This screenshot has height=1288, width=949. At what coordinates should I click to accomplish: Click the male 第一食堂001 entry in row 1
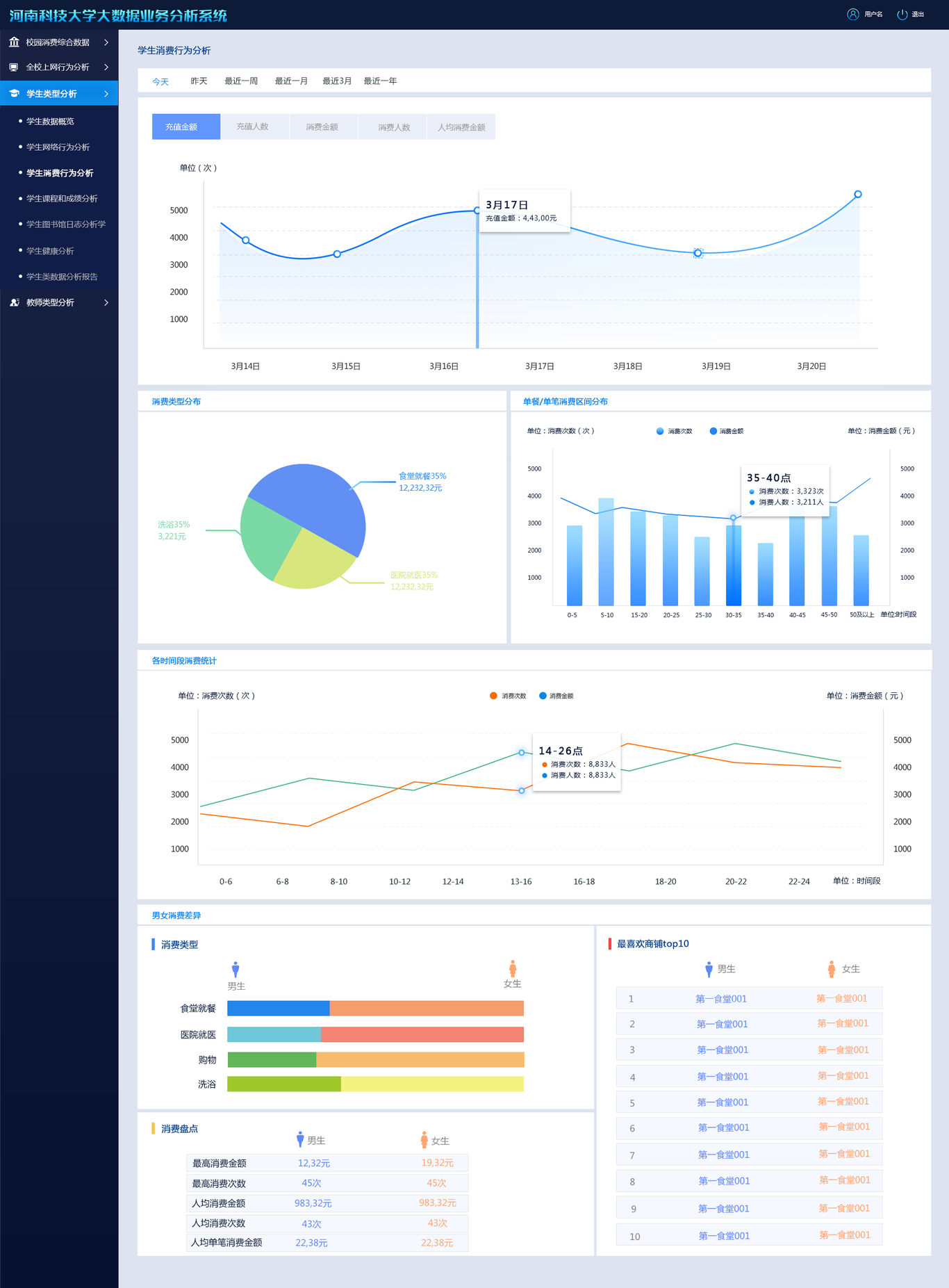721,999
